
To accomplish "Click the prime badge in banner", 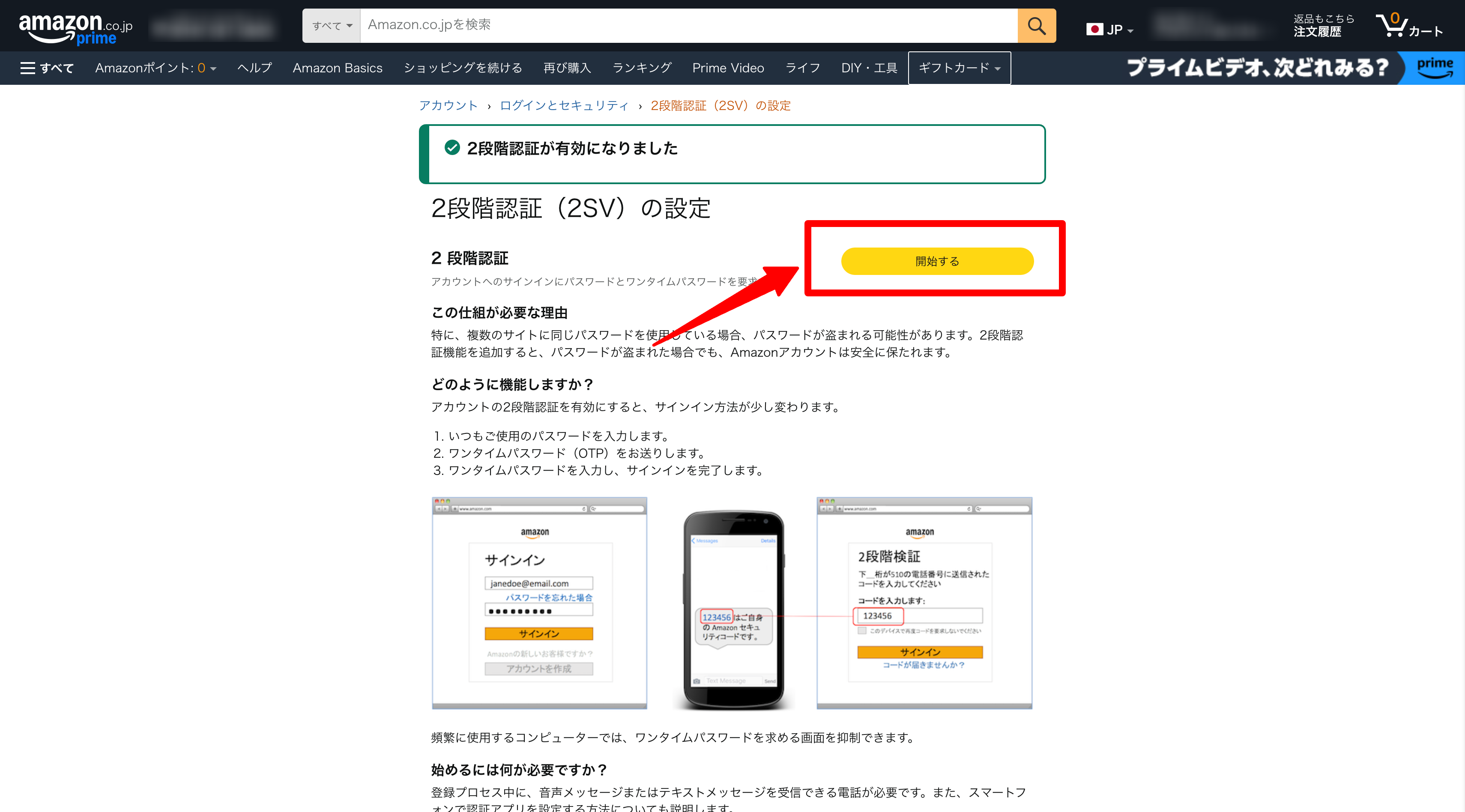I will (x=1434, y=68).
